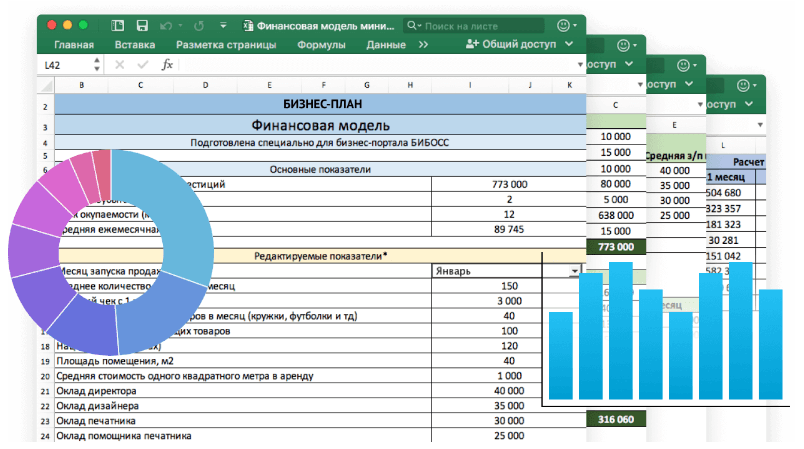Click the smiley icon in the third window
804x449 pixels.
click(x=683, y=65)
